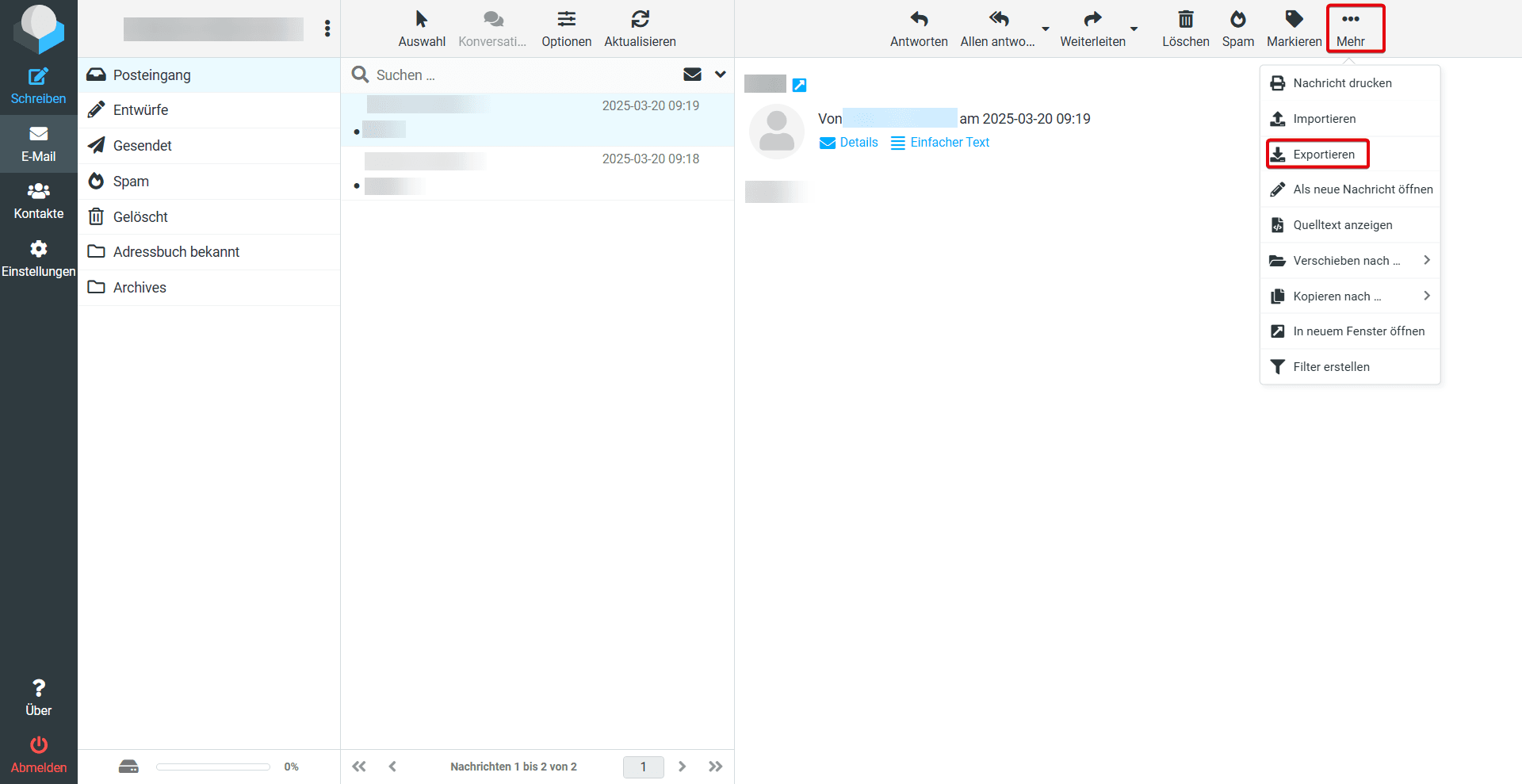Toggle the unread dot on first message
The image size is (1522, 784).
click(357, 132)
